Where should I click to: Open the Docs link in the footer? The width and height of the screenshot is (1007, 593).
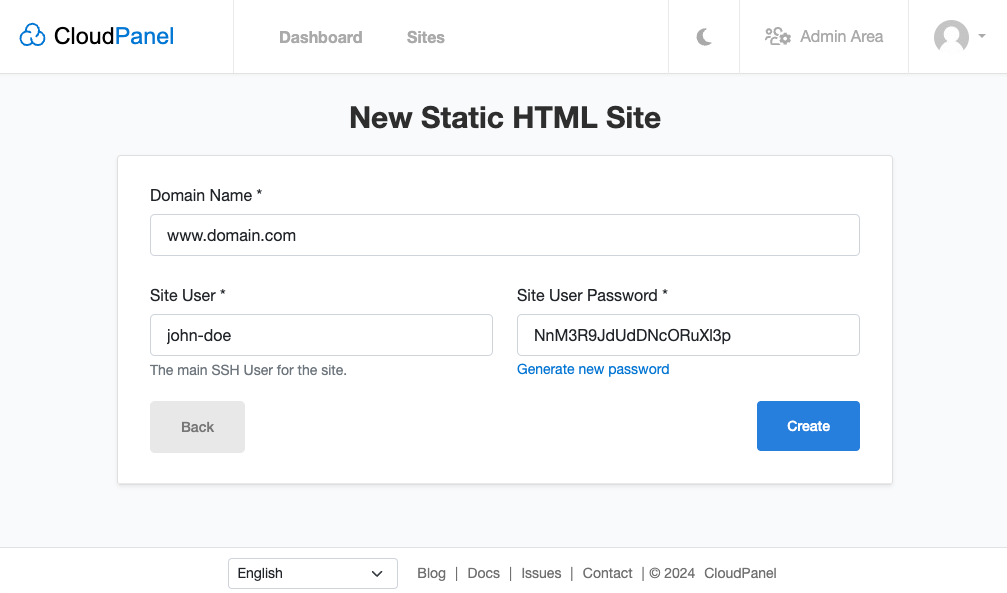click(483, 573)
